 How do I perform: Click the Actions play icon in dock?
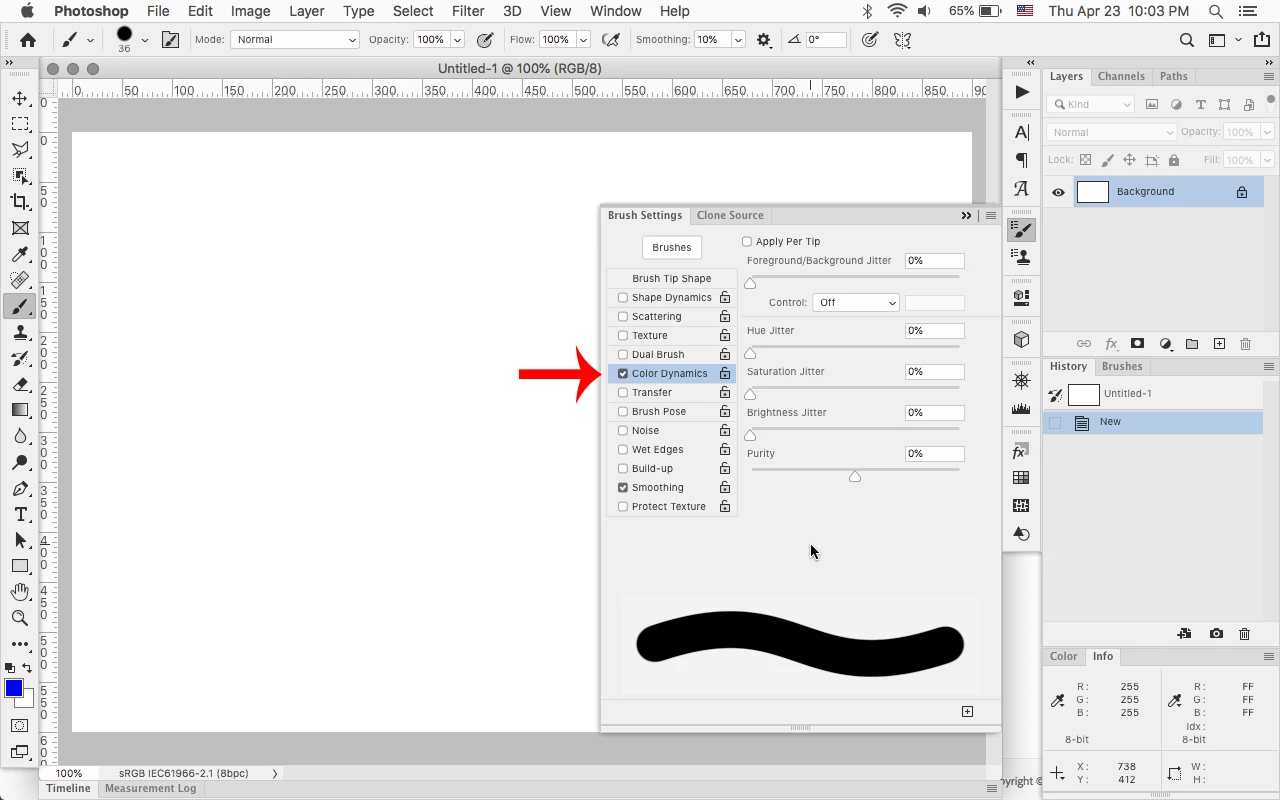[1021, 92]
